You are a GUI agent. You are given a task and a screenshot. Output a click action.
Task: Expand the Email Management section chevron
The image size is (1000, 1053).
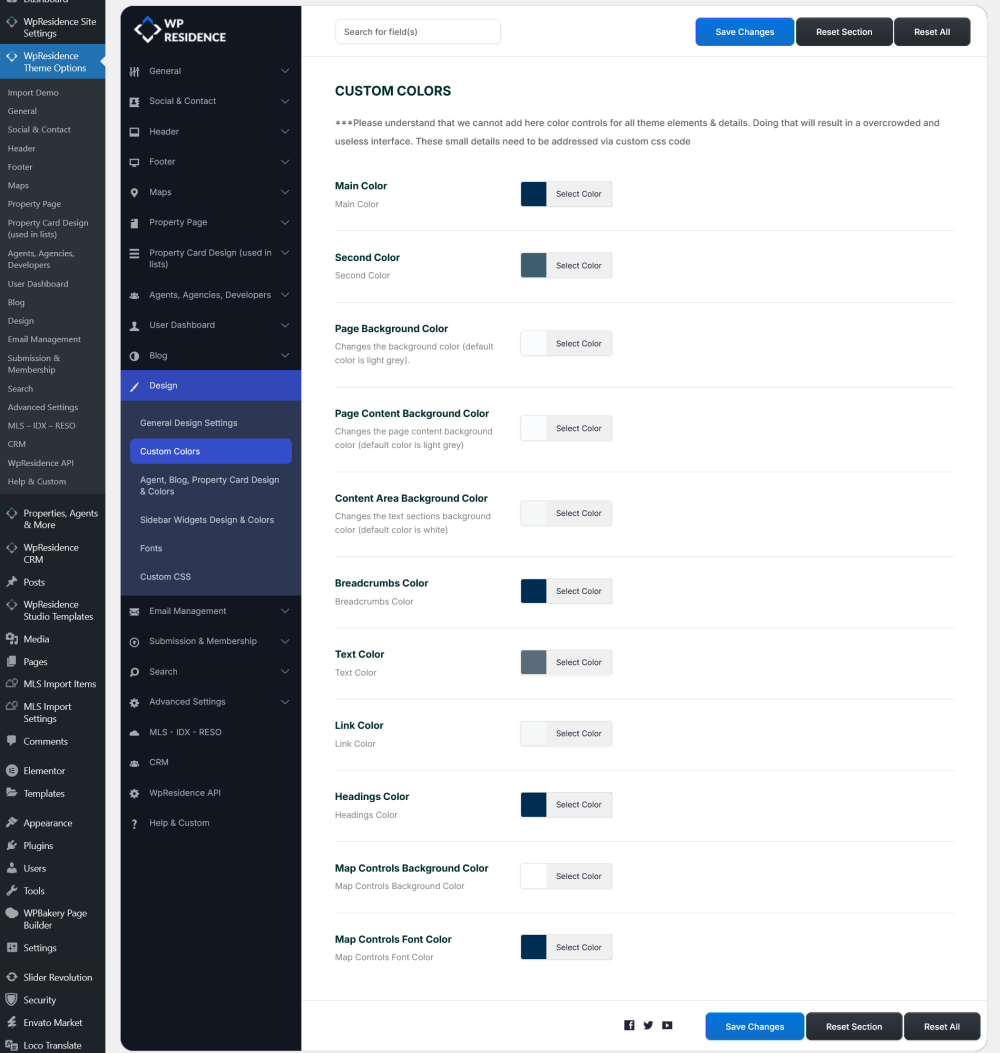(285, 611)
